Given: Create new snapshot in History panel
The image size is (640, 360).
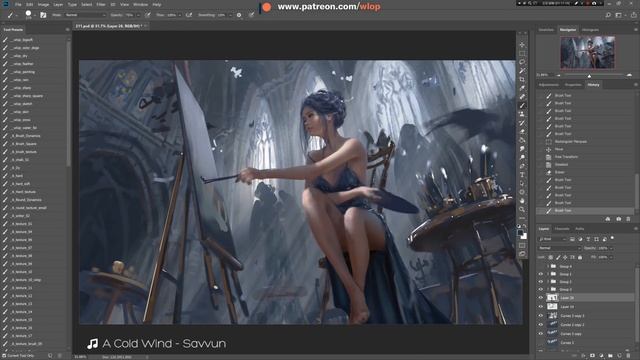Looking at the screenshot, I should [x=619, y=219].
